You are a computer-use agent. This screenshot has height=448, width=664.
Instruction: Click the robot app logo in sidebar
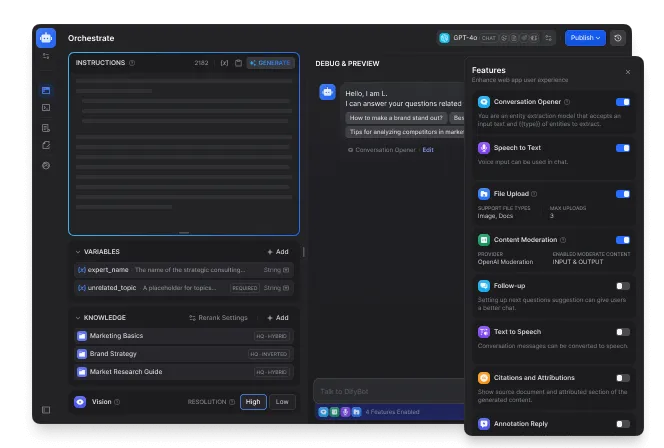point(46,38)
